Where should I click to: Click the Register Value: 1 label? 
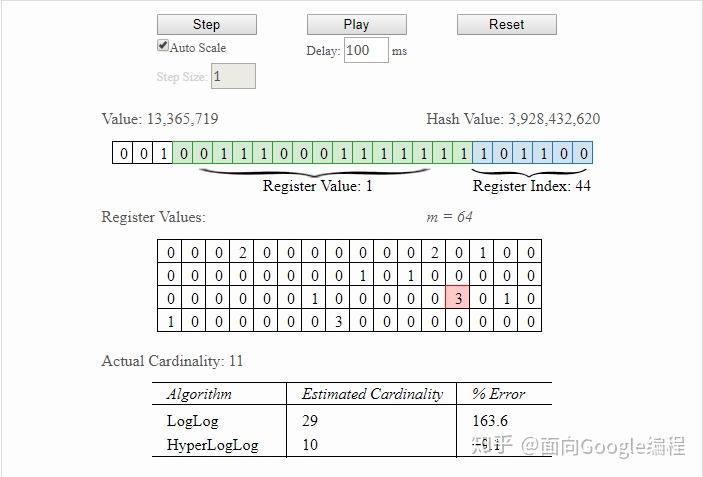pyautogui.click(x=317, y=186)
